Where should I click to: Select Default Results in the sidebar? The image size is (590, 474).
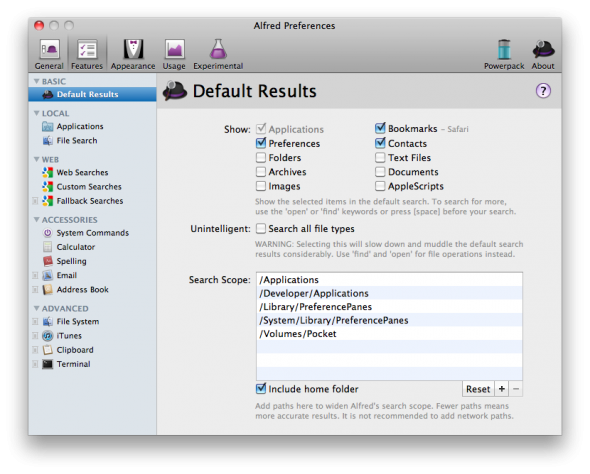pyautogui.click(x=92, y=94)
